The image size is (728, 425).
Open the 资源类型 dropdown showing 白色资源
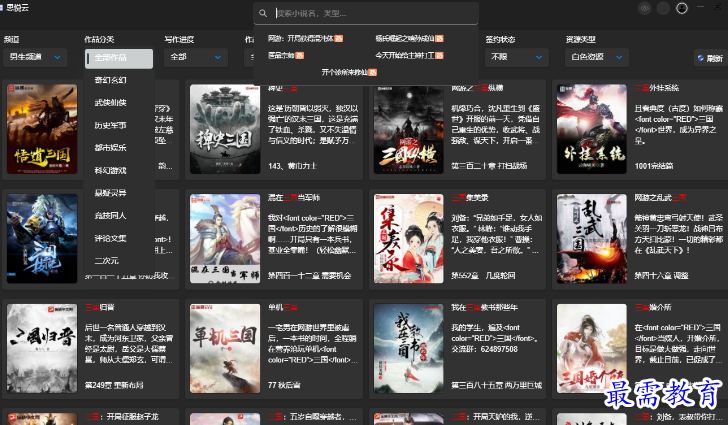(597, 57)
